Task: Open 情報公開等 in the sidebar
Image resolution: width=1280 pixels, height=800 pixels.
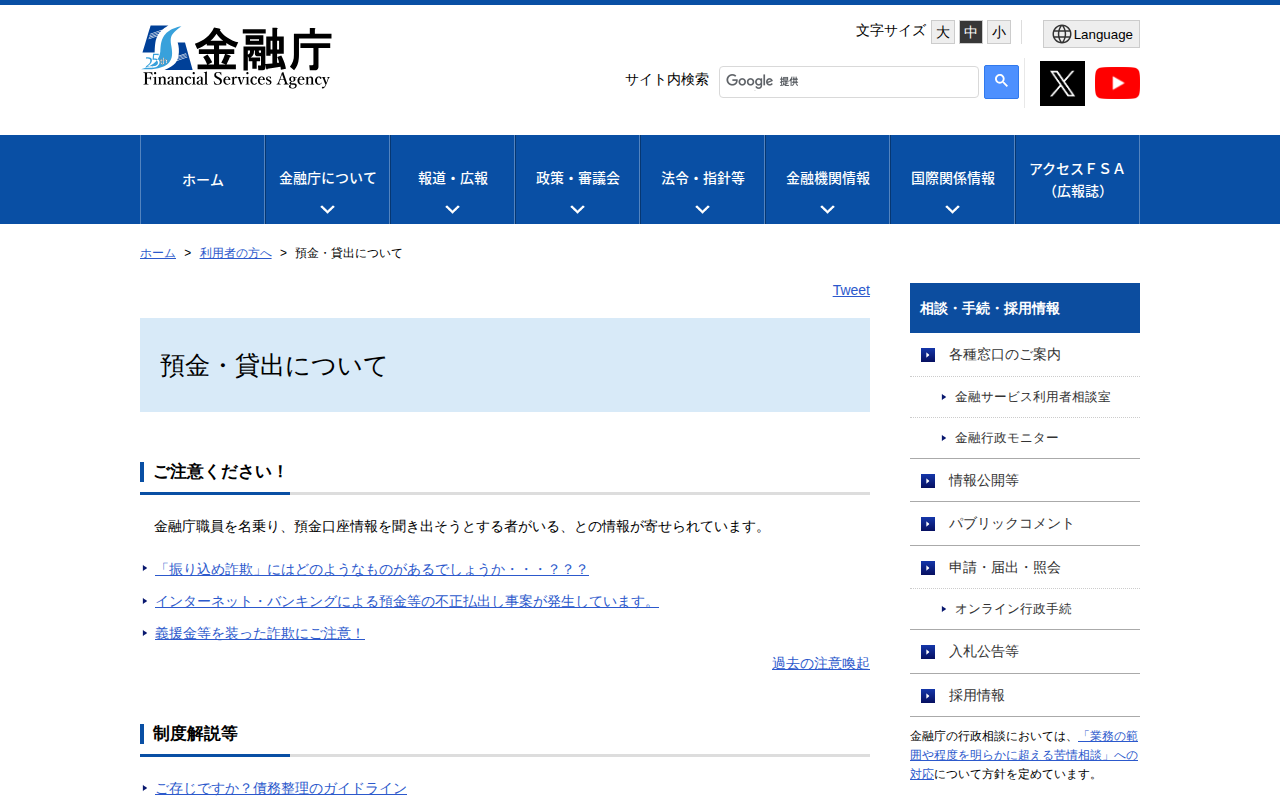Action: (1025, 481)
